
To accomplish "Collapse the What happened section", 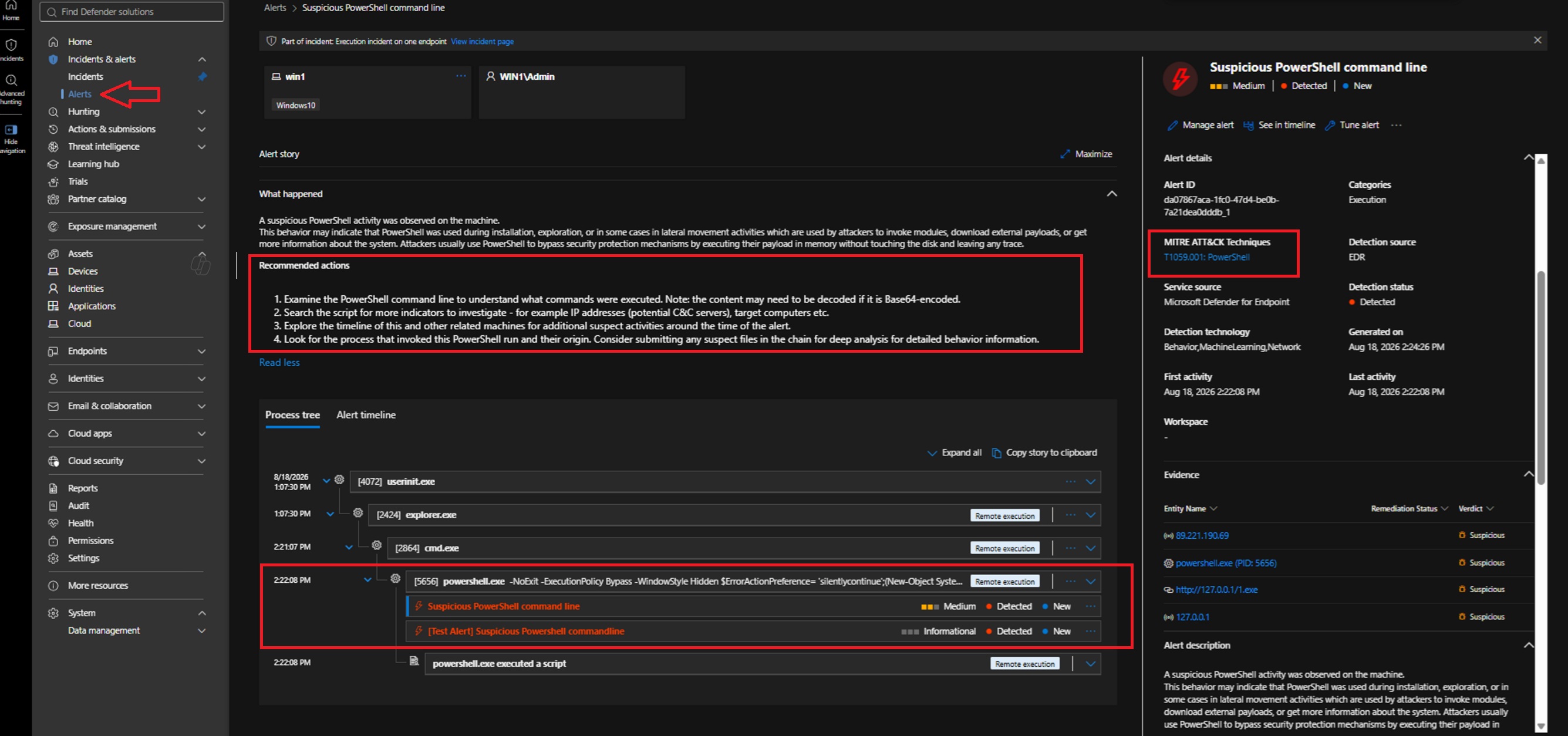I will [x=1111, y=194].
